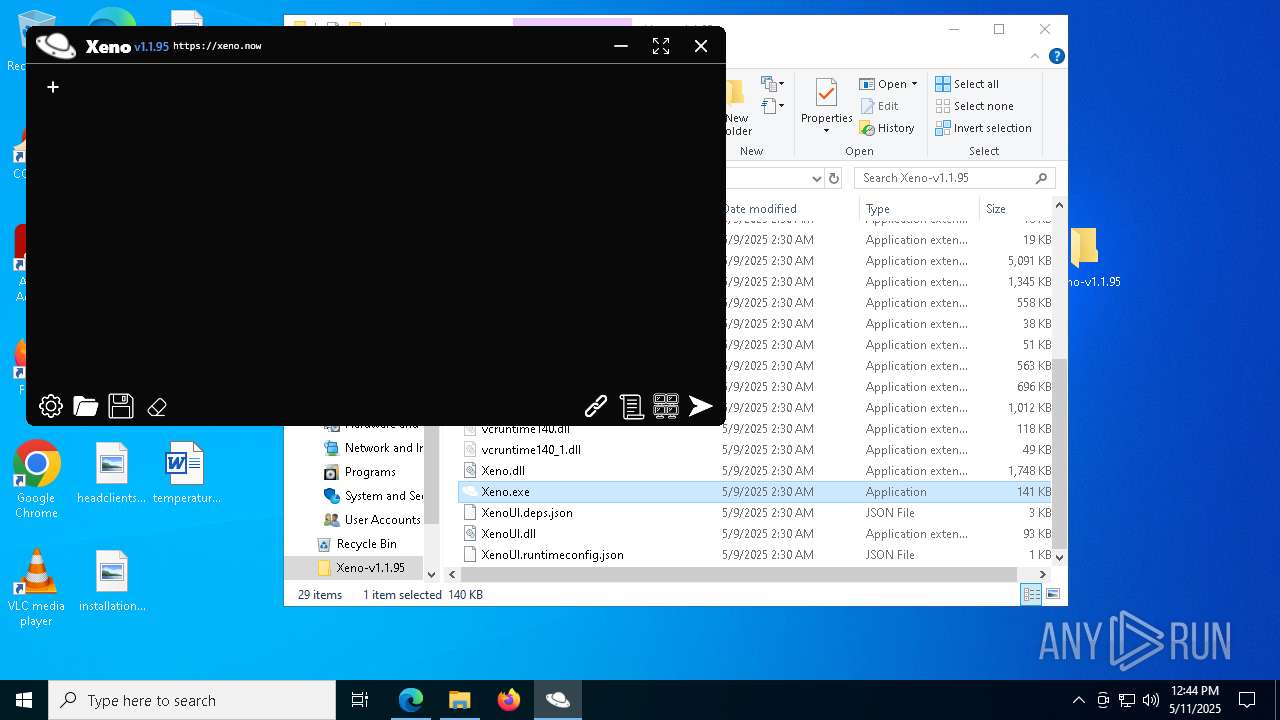Open Recycle Bin in navigation pane
This screenshot has width=1280, height=720.
coord(366,544)
